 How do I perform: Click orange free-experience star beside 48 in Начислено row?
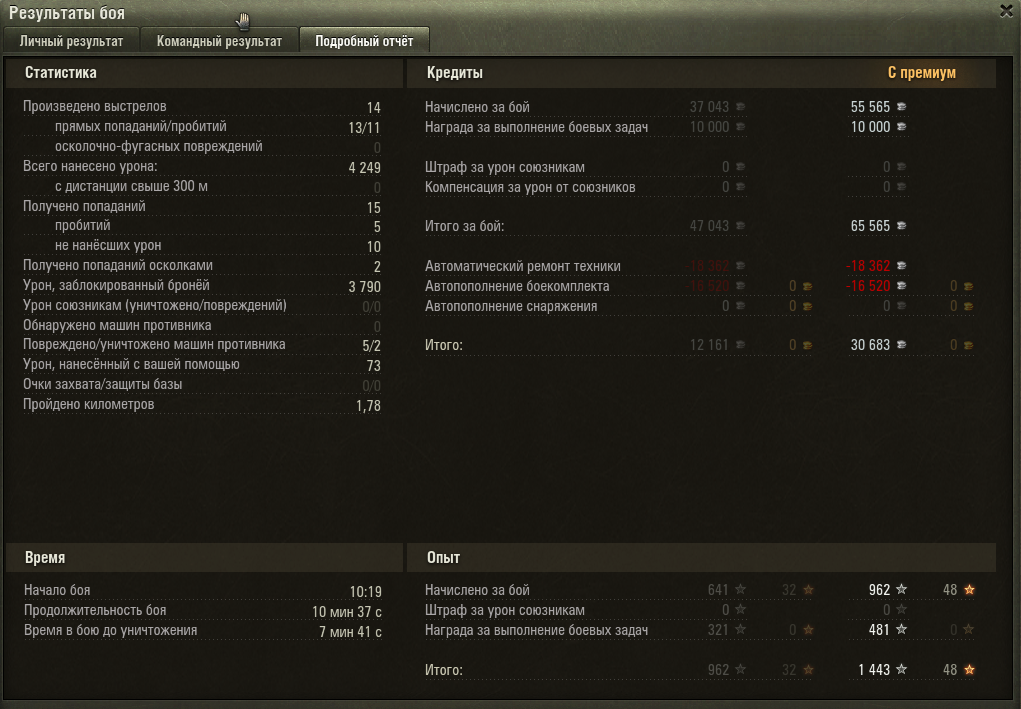tap(969, 589)
